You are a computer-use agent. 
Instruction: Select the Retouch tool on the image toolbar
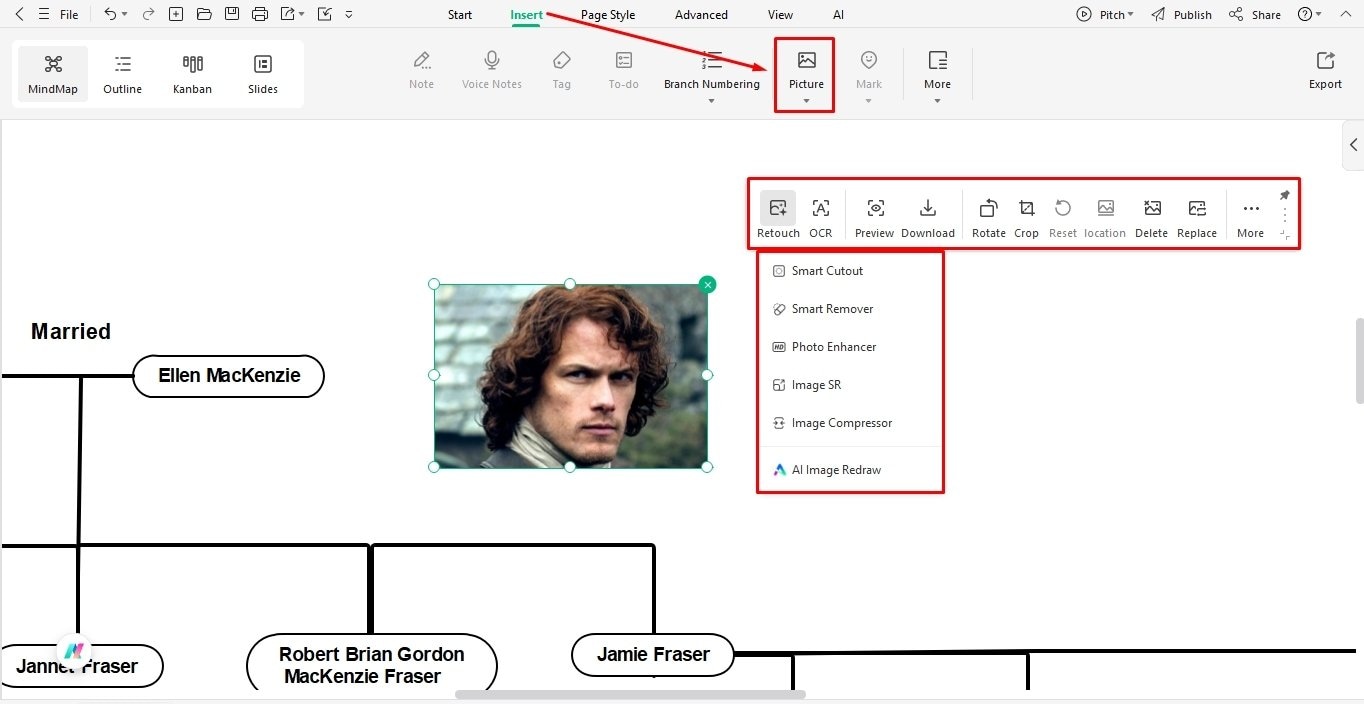point(777,215)
